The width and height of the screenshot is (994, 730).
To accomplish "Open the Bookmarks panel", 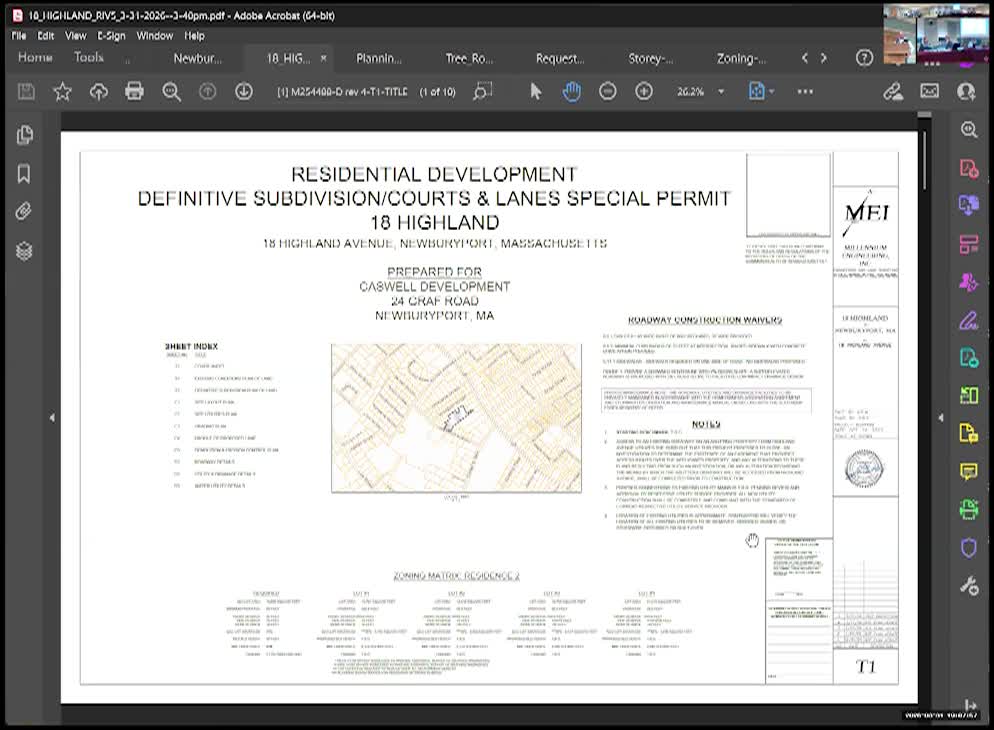I will [23, 172].
